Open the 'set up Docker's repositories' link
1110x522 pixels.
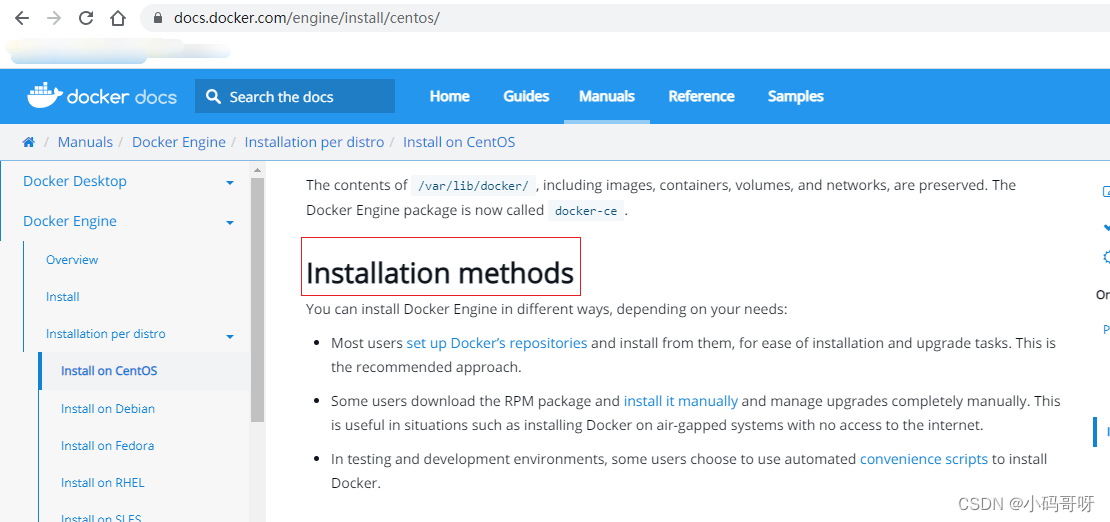coord(496,343)
